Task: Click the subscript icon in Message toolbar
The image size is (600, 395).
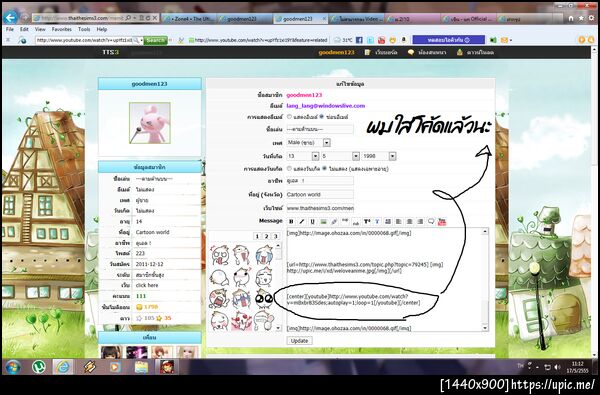Action: (356, 222)
